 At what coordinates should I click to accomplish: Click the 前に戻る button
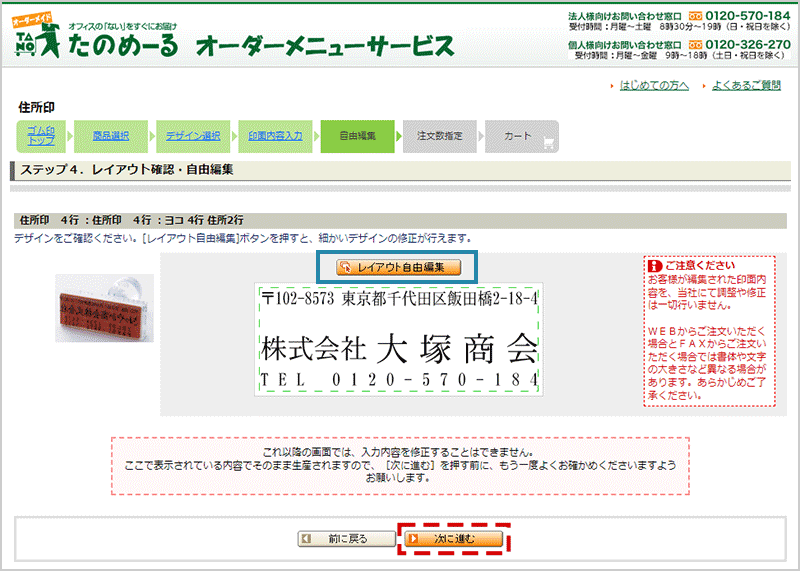click(x=346, y=539)
